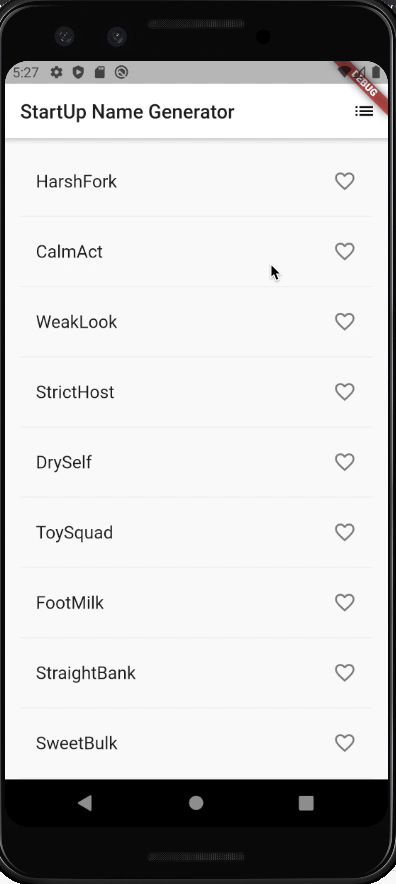
Task: Favorite StraightBank via its heart icon
Action: (x=345, y=673)
